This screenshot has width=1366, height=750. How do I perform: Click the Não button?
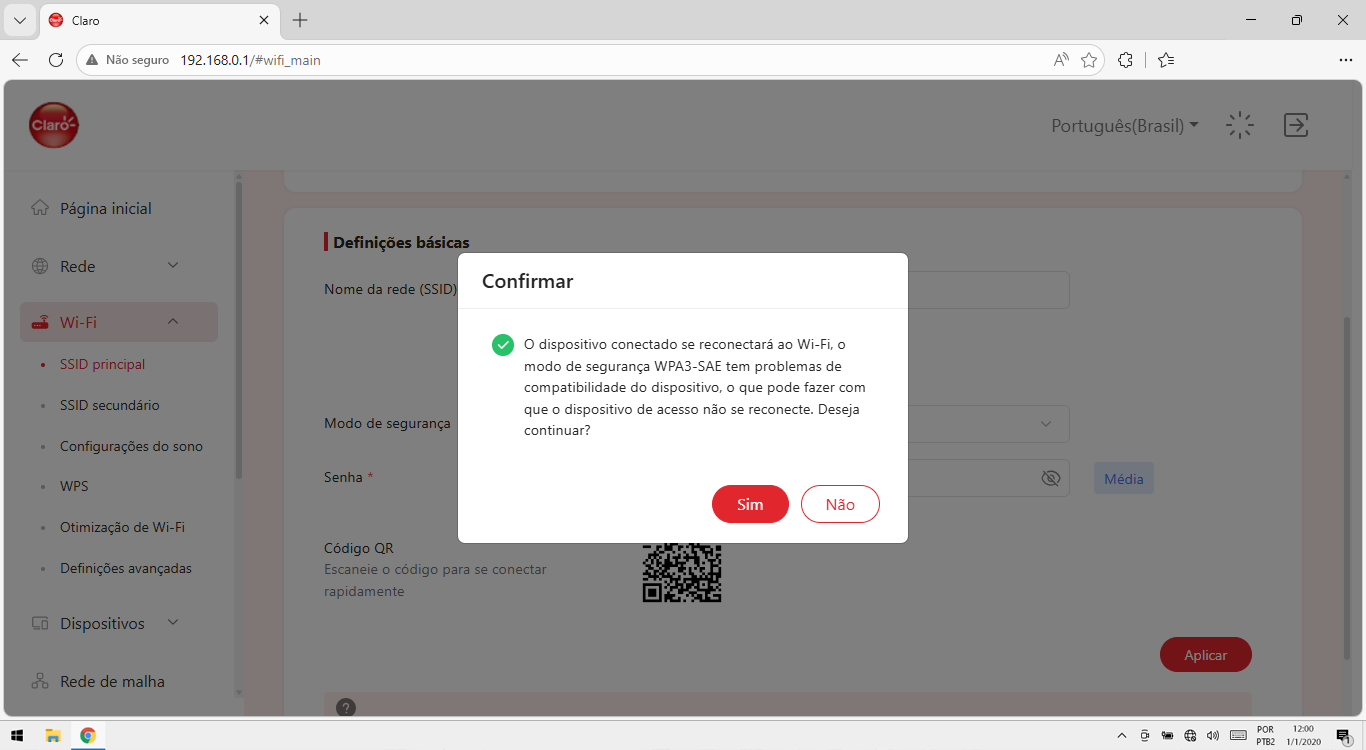point(840,504)
